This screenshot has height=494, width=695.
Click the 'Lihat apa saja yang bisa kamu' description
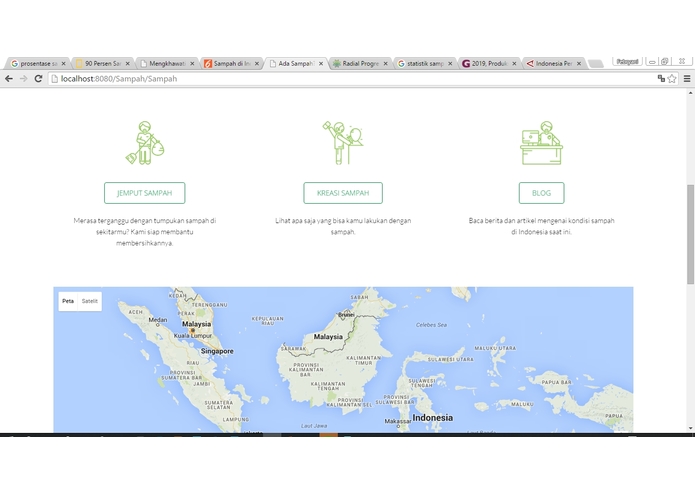tap(343, 226)
